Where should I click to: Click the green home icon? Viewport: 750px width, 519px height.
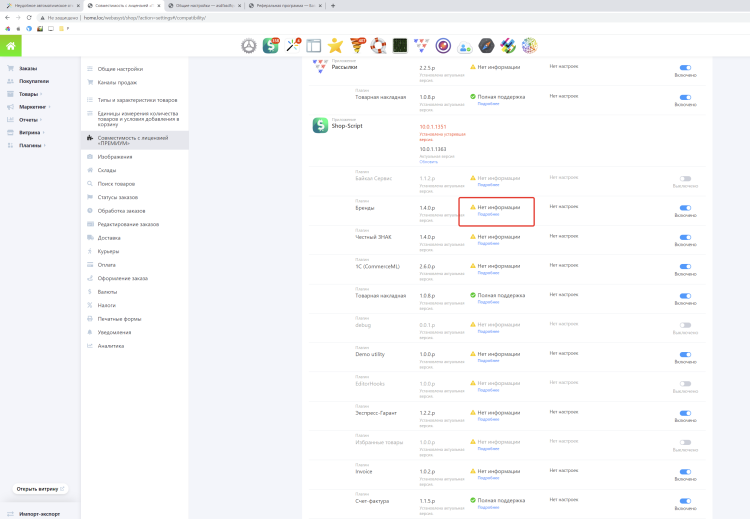pyautogui.click(x=10, y=46)
